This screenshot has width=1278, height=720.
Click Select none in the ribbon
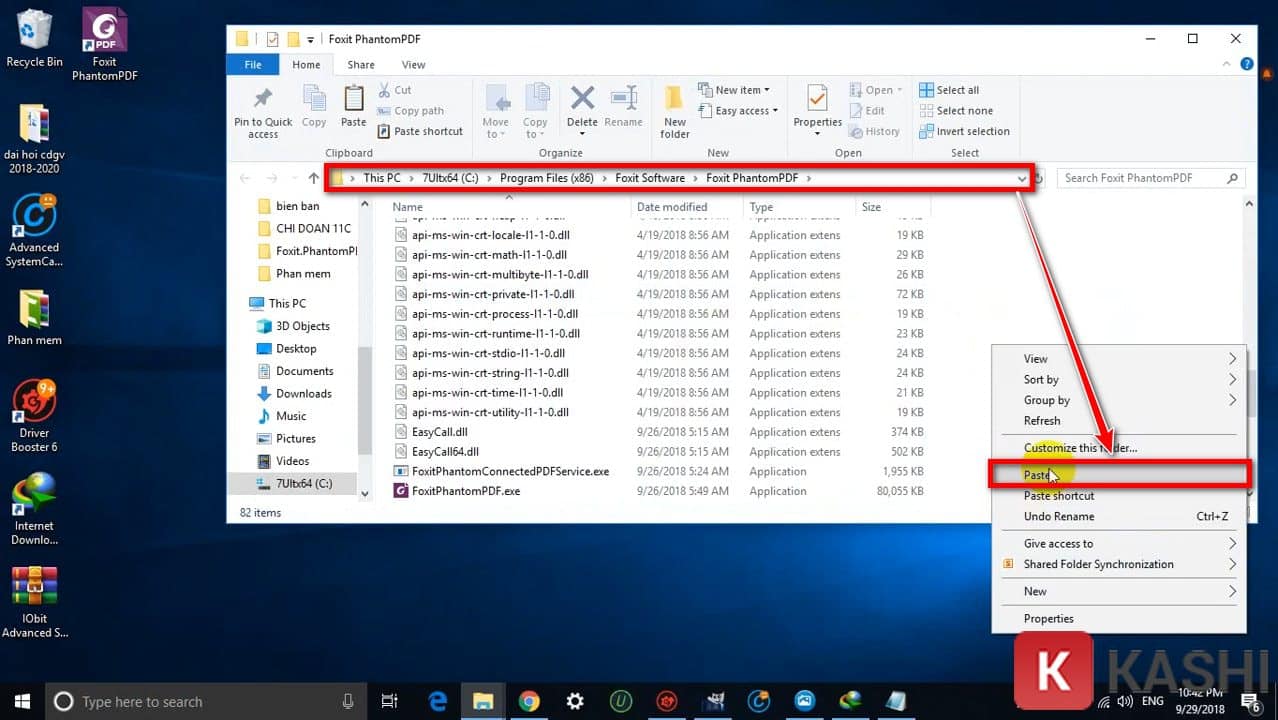click(x=955, y=110)
